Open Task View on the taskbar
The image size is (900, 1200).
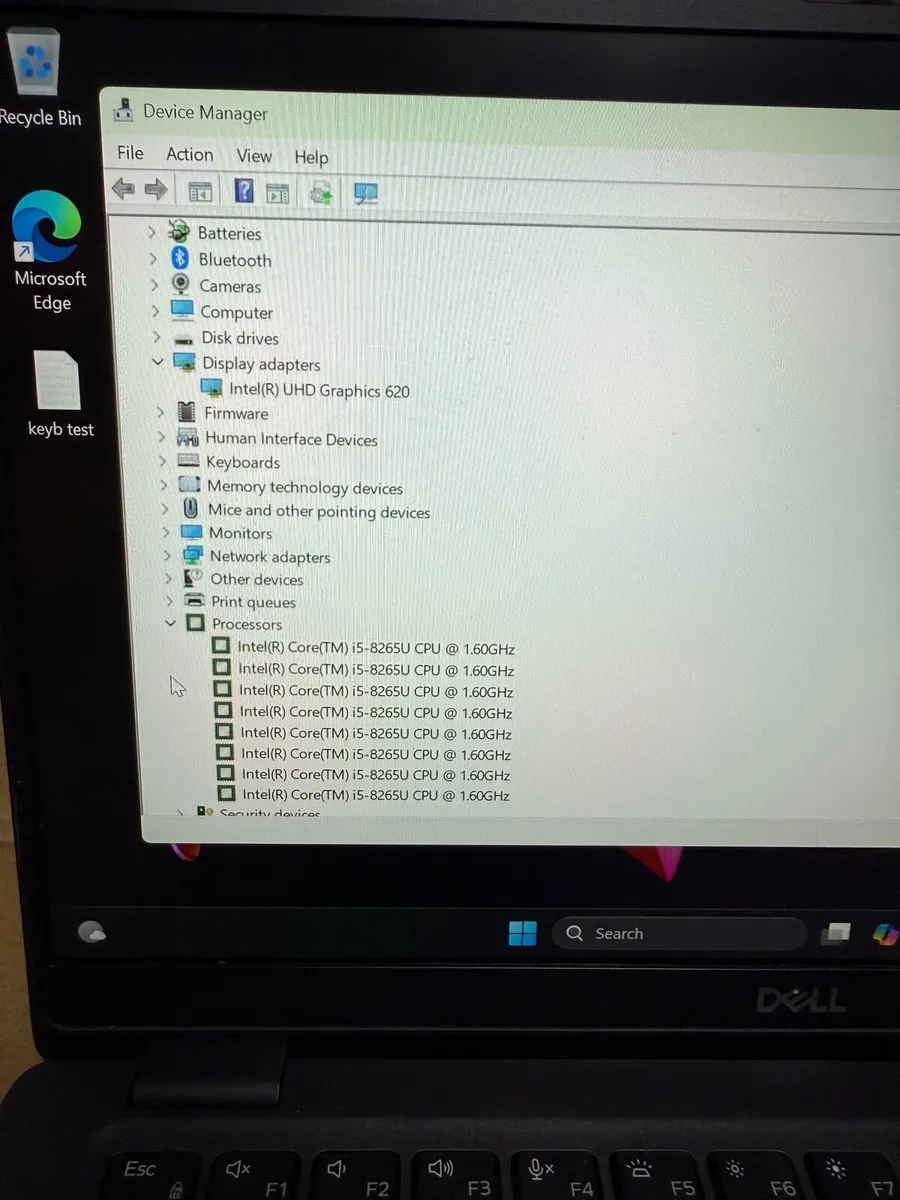[x=834, y=933]
